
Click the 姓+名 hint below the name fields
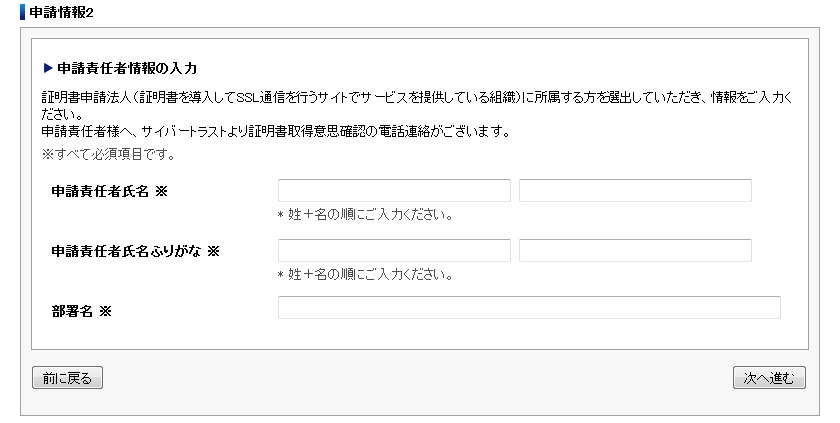[x=365, y=215]
